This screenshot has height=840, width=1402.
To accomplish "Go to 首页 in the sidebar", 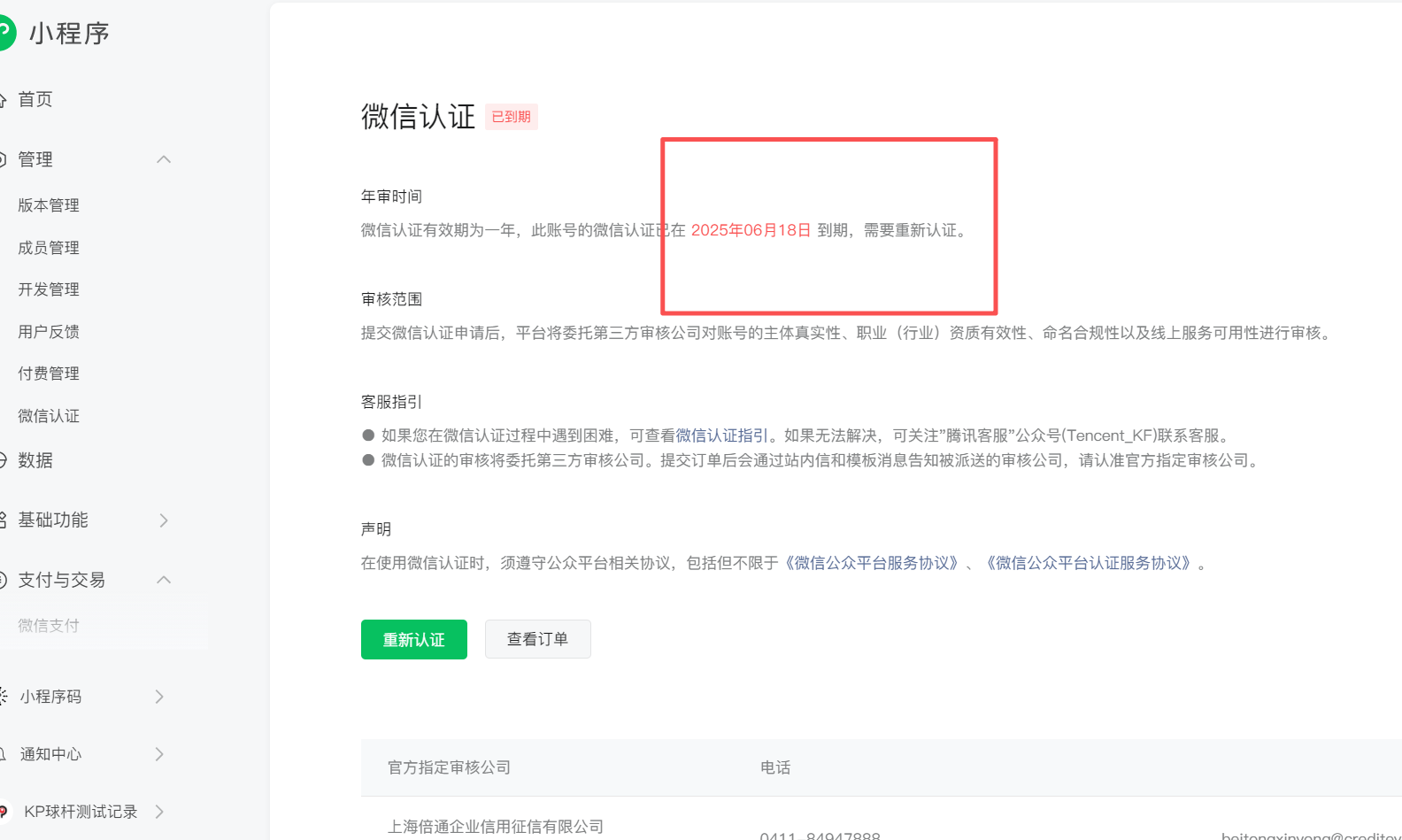I will tap(35, 99).
